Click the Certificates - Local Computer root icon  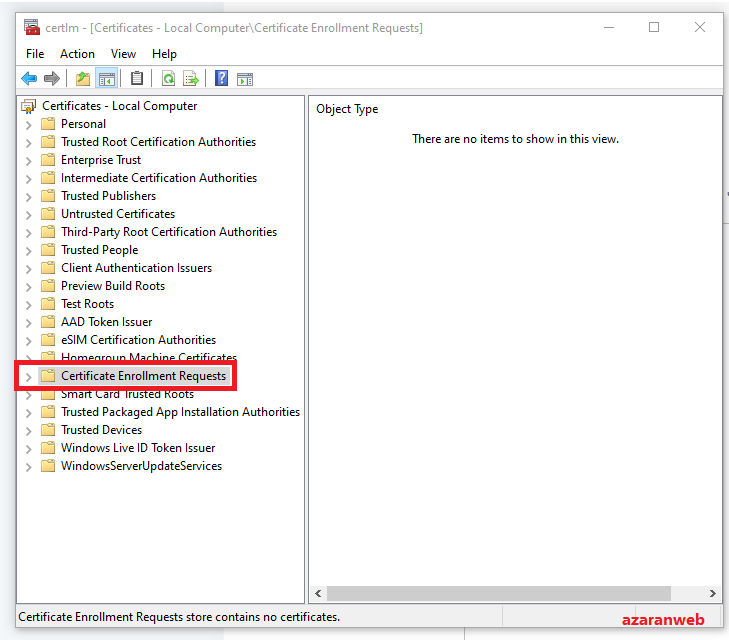pos(28,106)
